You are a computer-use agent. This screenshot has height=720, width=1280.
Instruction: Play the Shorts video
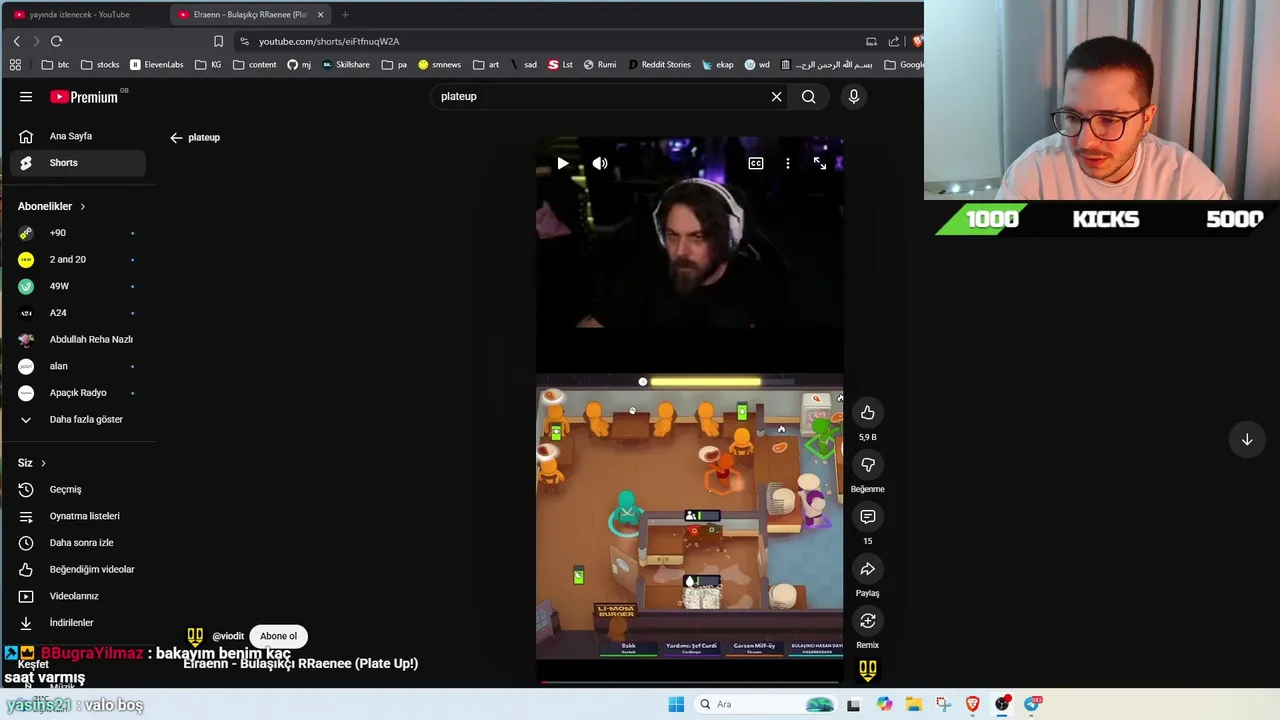[x=563, y=163]
